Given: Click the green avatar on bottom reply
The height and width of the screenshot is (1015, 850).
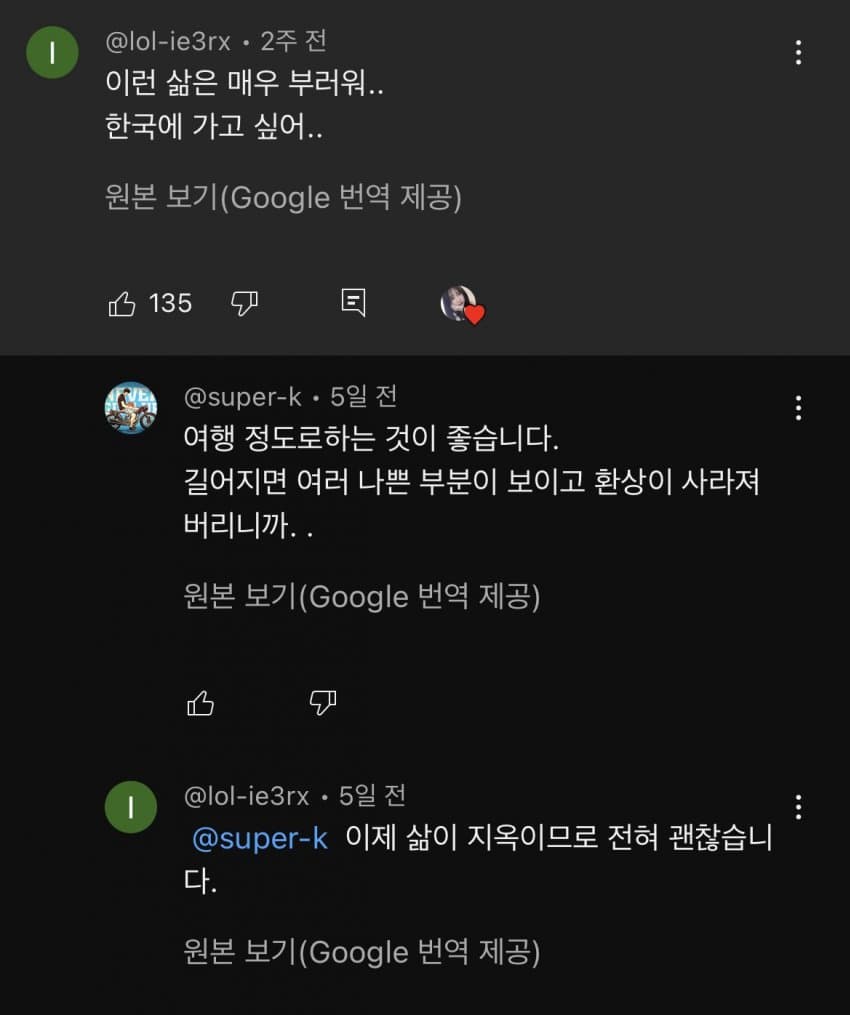Looking at the screenshot, I should tap(131, 807).
